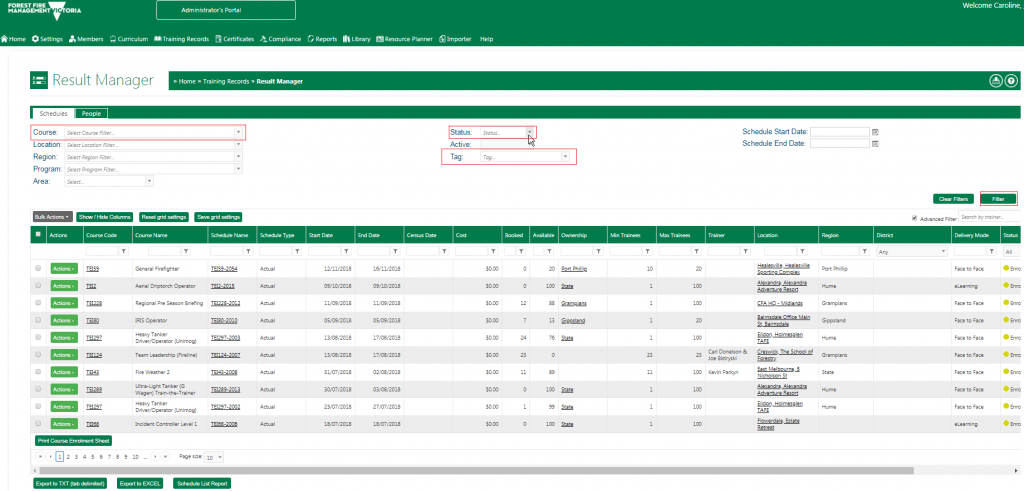Open the Schedule End Date calendar picker
The width and height of the screenshot is (1024, 491).
point(875,144)
